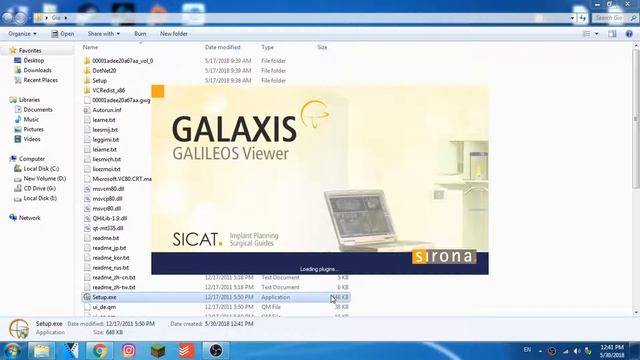640x360 pixels.
Task: Click the Burn toolbar button
Action: (x=140, y=34)
